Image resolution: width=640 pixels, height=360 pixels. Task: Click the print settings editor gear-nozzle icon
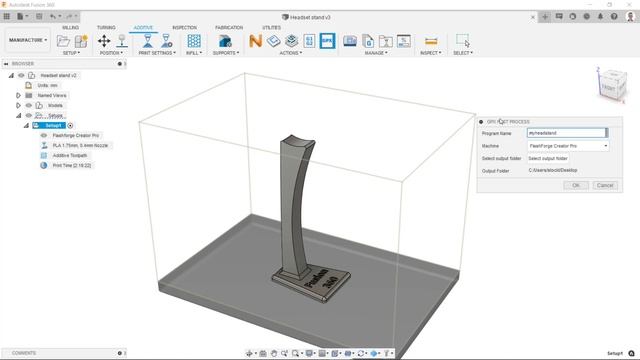[x=167, y=41]
